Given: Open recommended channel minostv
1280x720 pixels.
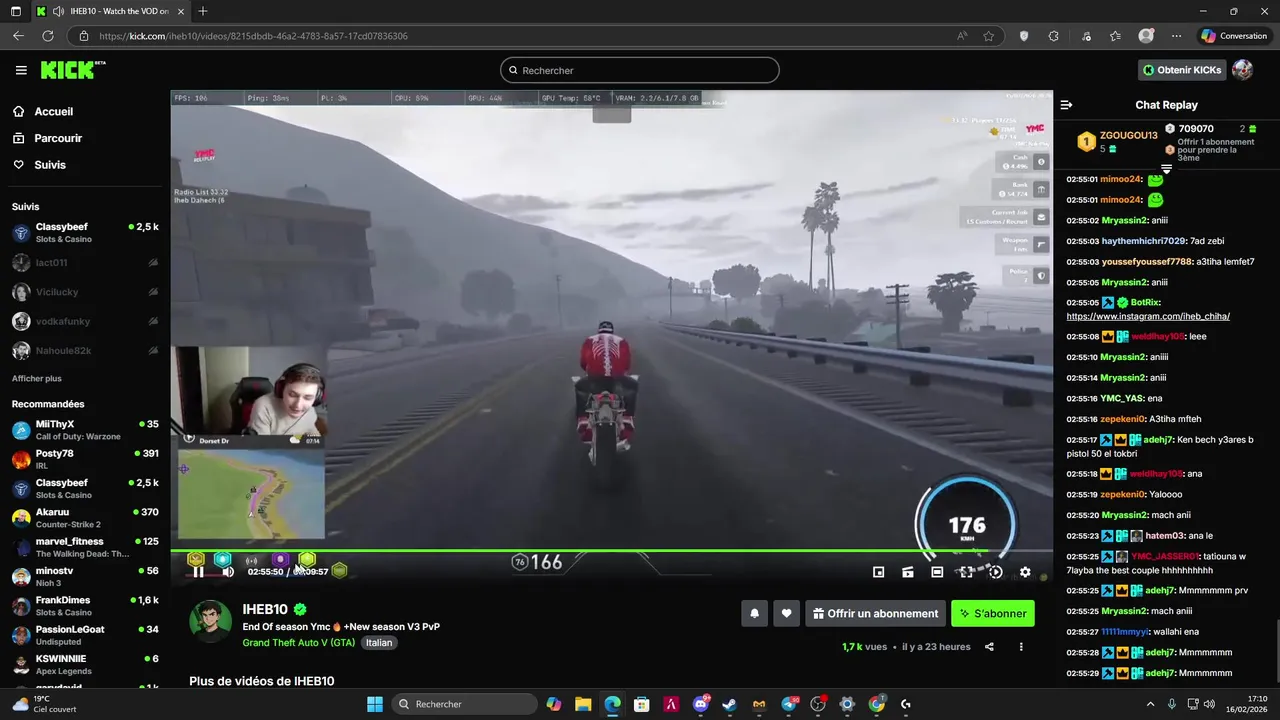Looking at the screenshot, I should pyautogui.click(x=85, y=577).
